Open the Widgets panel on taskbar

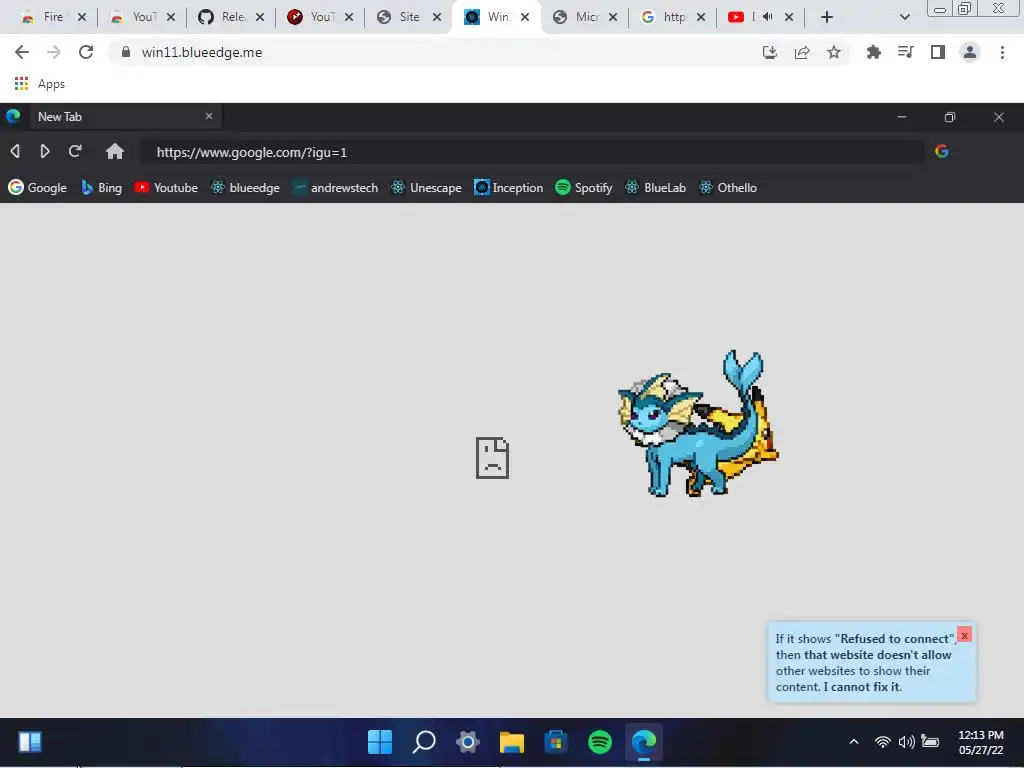click(30, 742)
